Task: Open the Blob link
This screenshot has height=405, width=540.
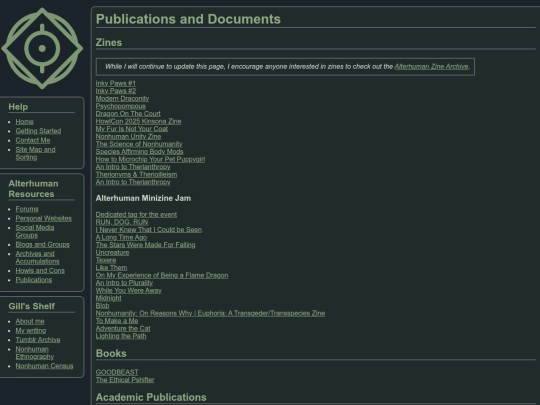Action: click(x=103, y=305)
